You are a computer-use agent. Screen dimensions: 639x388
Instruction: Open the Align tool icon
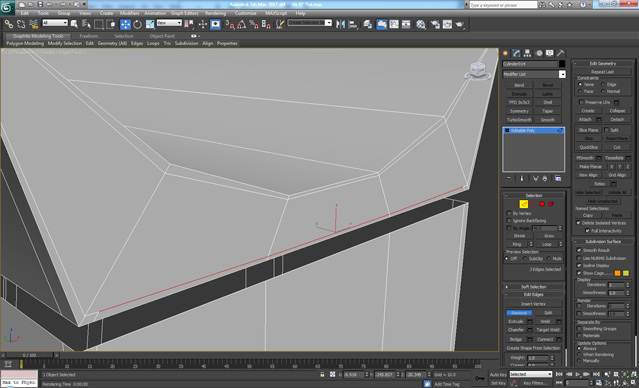353,24
